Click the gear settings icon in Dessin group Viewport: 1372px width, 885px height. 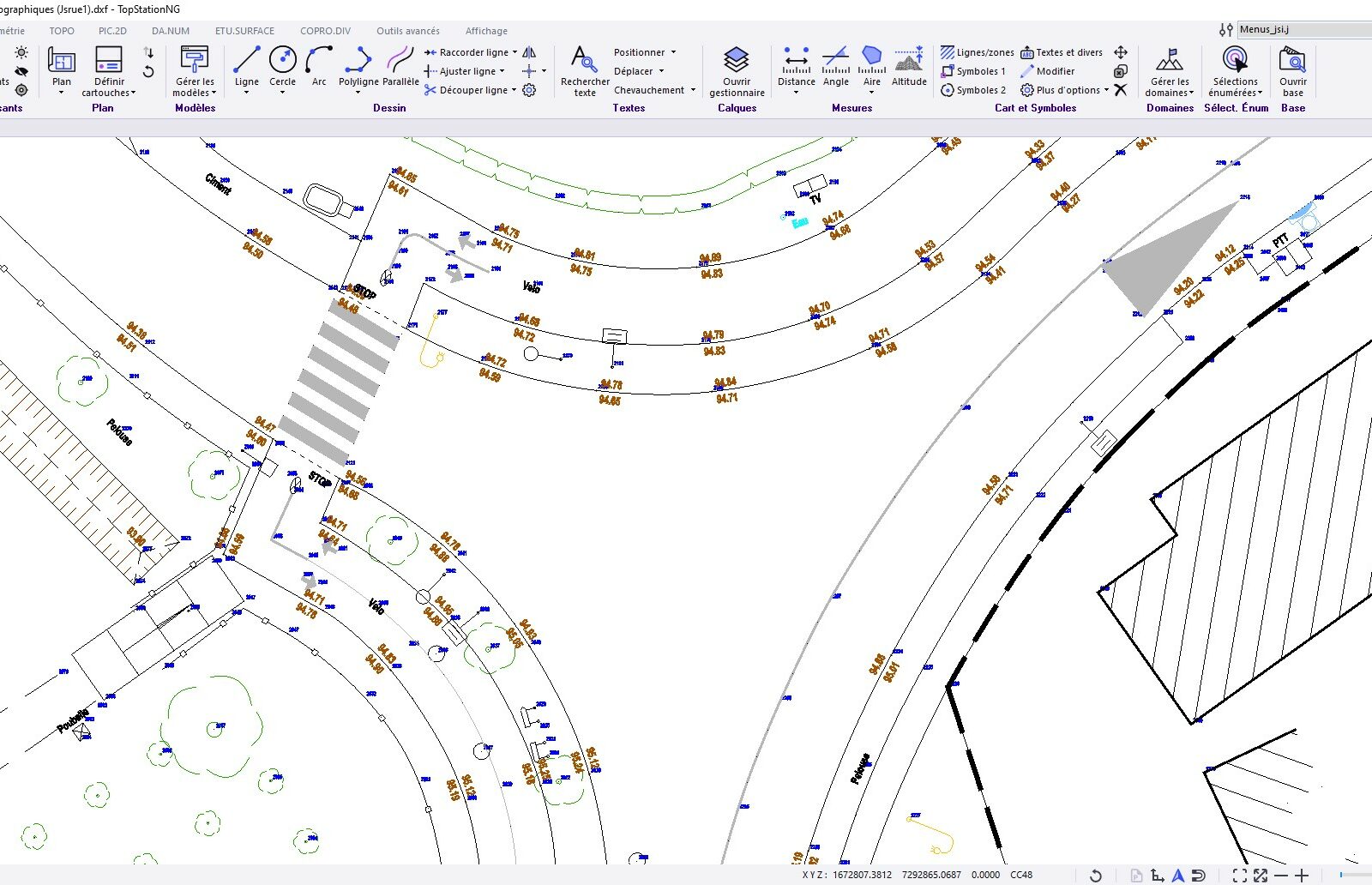(x=529, y=90)
